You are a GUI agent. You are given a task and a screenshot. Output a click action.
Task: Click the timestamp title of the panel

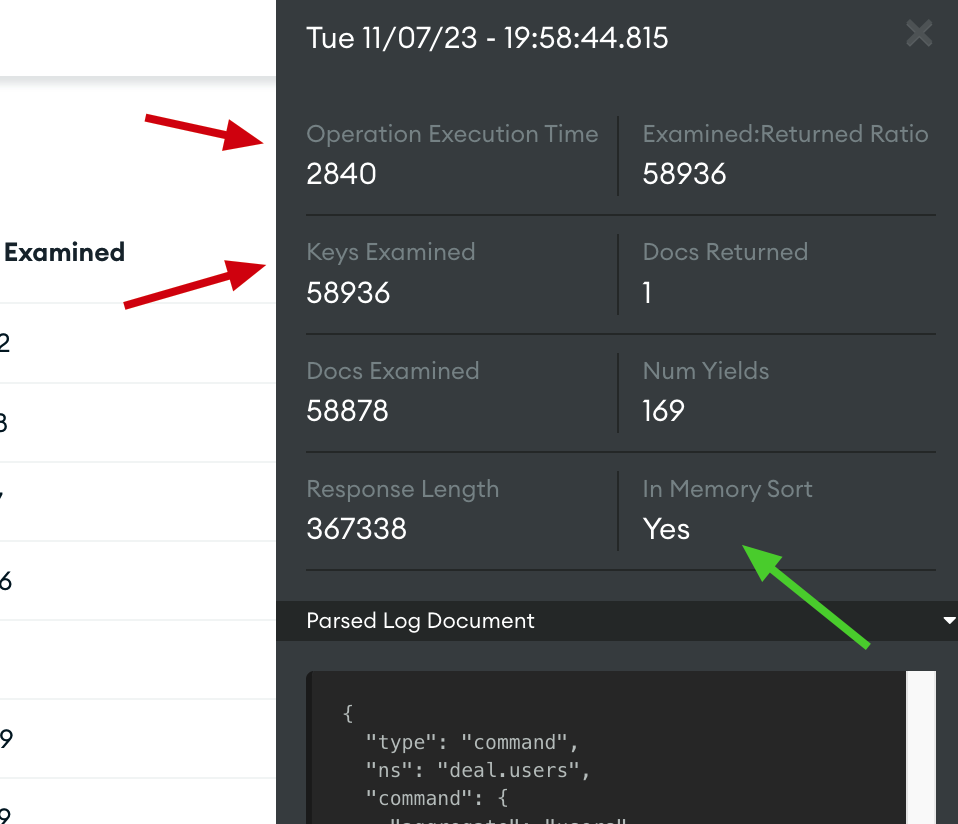pos(487,38)
